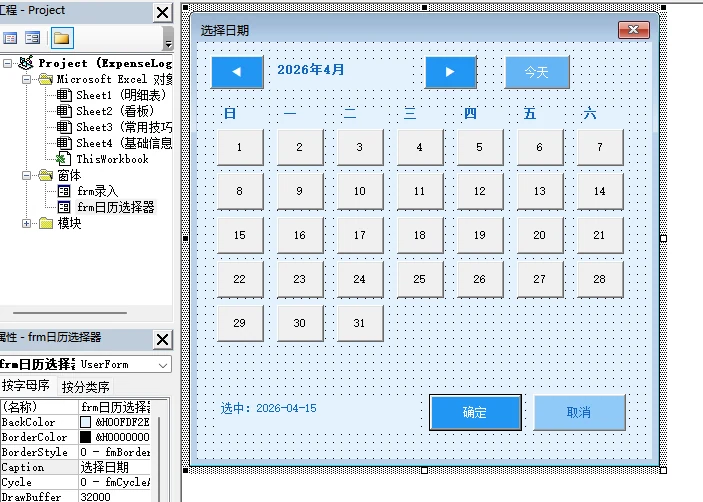
Task: Click day button 19
Action: (x=480, y=235)
